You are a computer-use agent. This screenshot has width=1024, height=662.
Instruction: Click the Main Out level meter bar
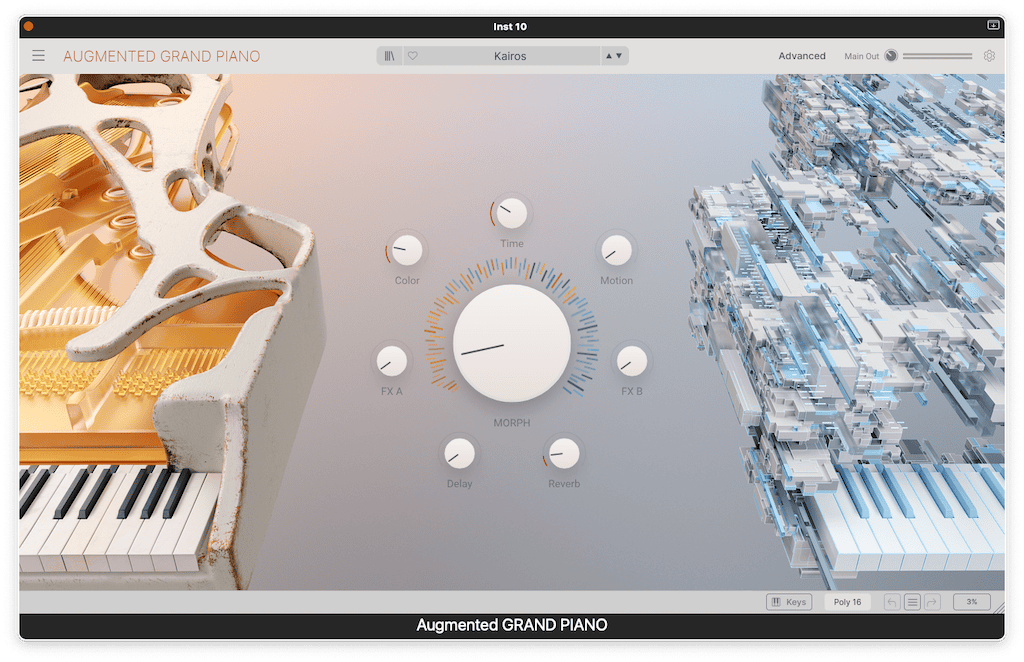point(937,56)
